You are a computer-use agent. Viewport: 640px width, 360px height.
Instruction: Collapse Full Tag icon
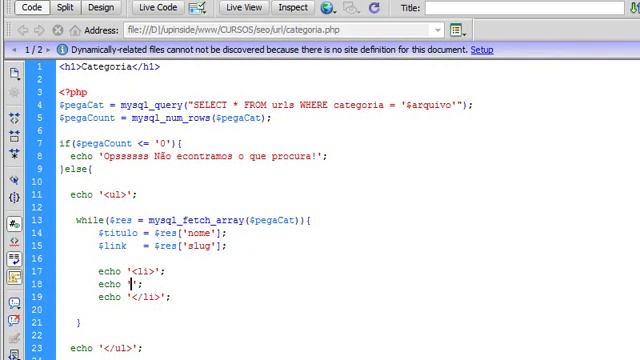click(x=14, y=118)
